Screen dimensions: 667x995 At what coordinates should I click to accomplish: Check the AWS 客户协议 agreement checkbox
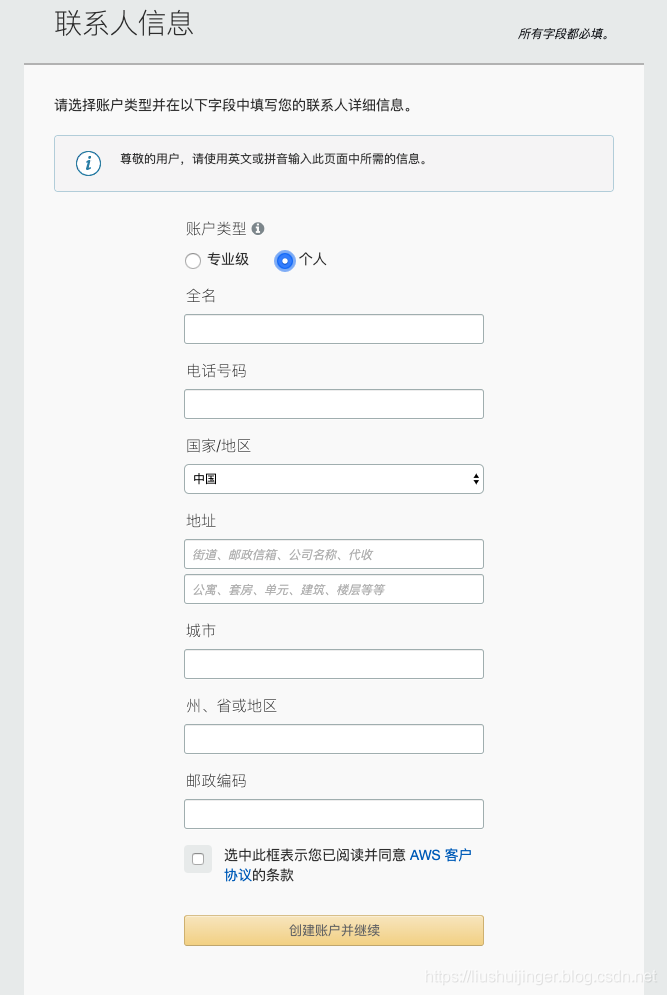point(197,858)
